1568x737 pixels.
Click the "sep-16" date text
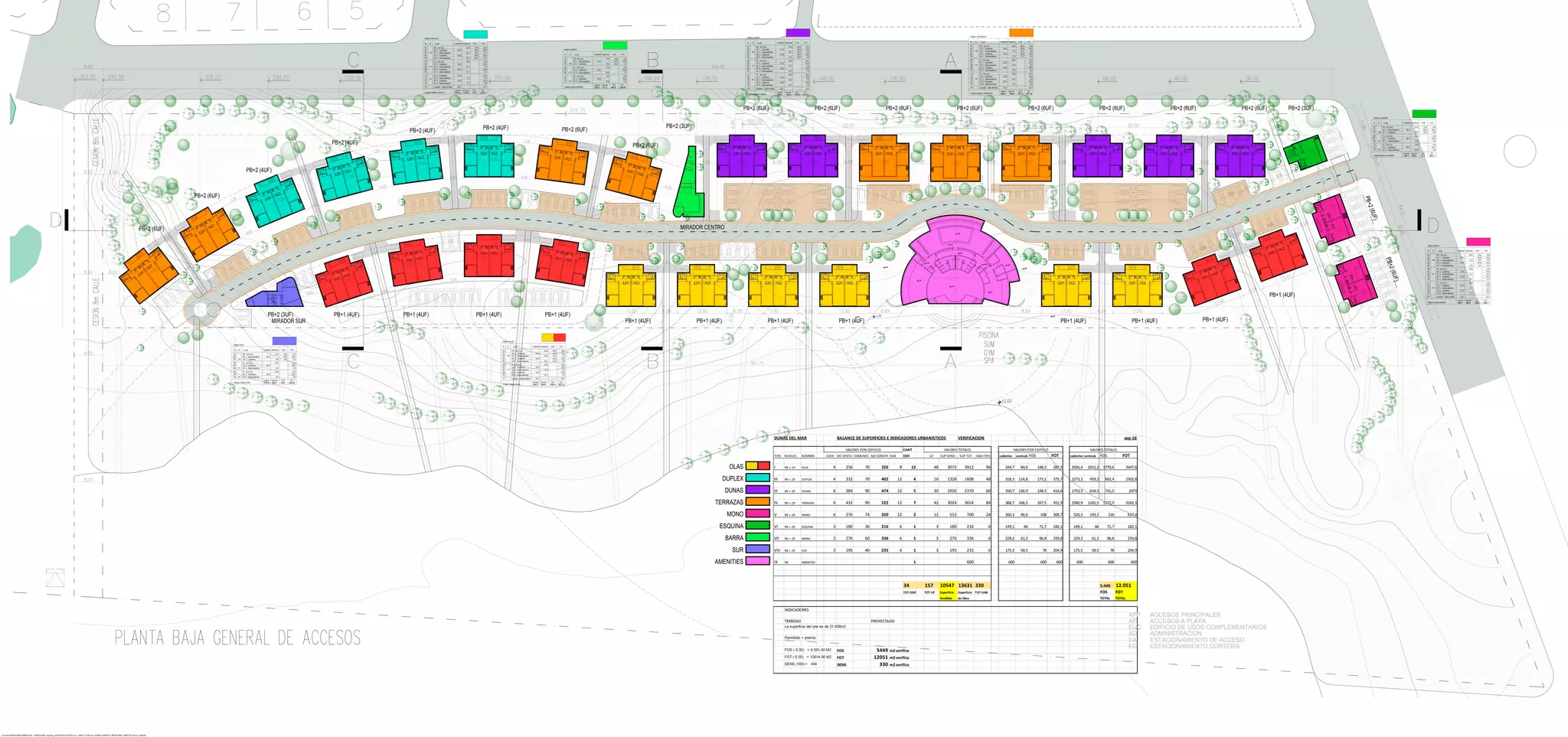(x=1130, y=439)
